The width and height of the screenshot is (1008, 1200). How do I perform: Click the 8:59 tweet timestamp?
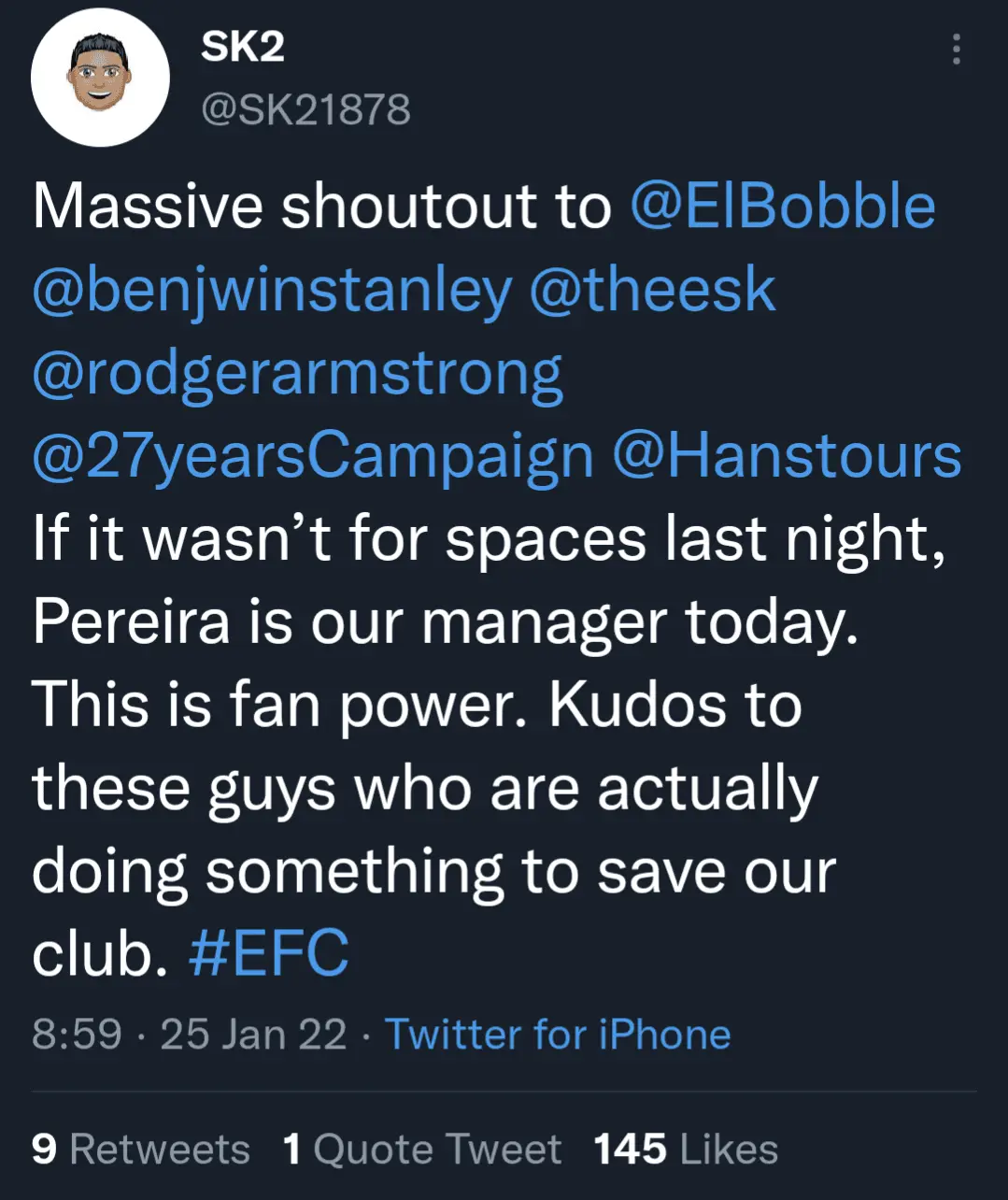tap(77, 1035)
